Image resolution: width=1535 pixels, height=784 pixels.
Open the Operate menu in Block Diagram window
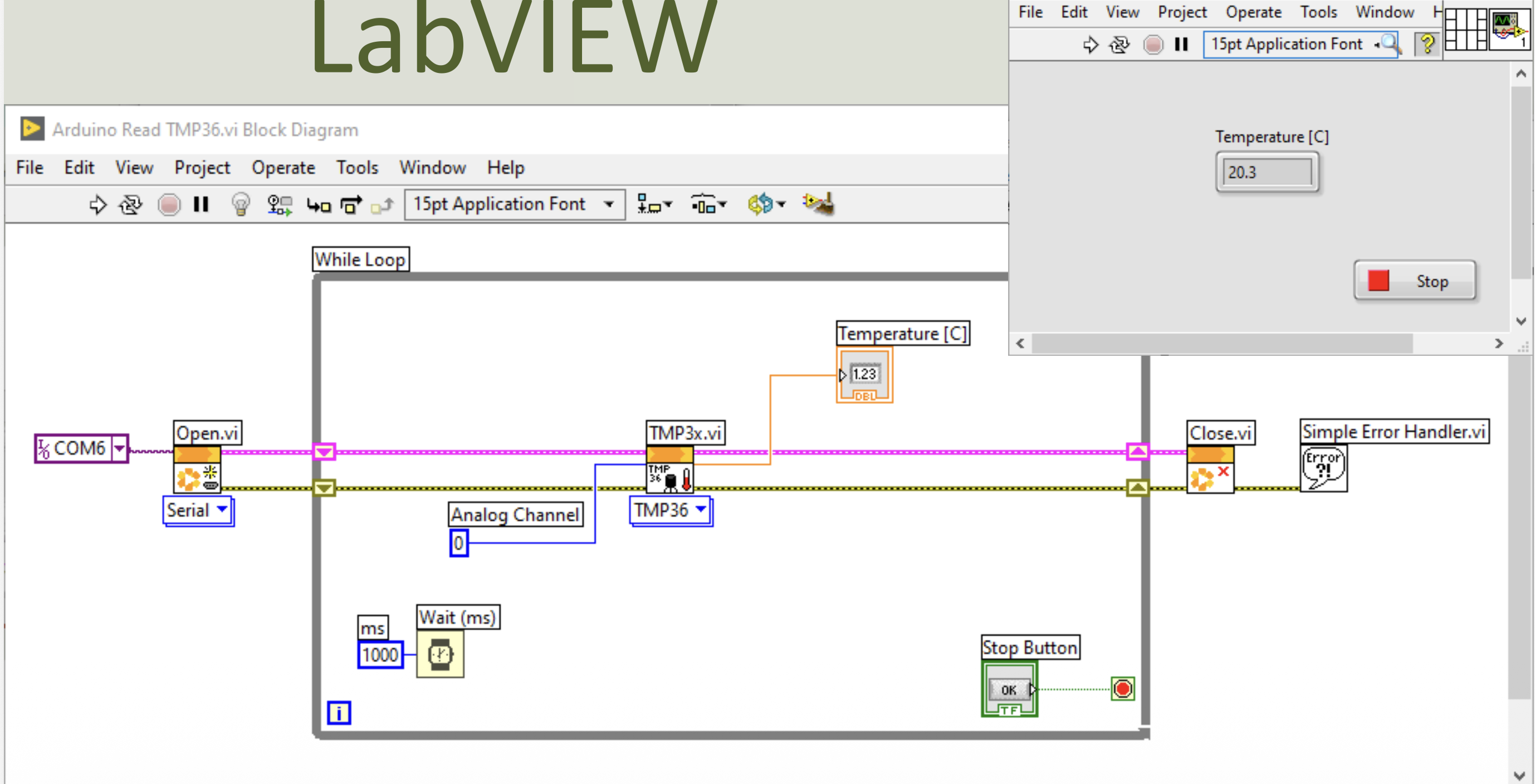tap(283, 168)
